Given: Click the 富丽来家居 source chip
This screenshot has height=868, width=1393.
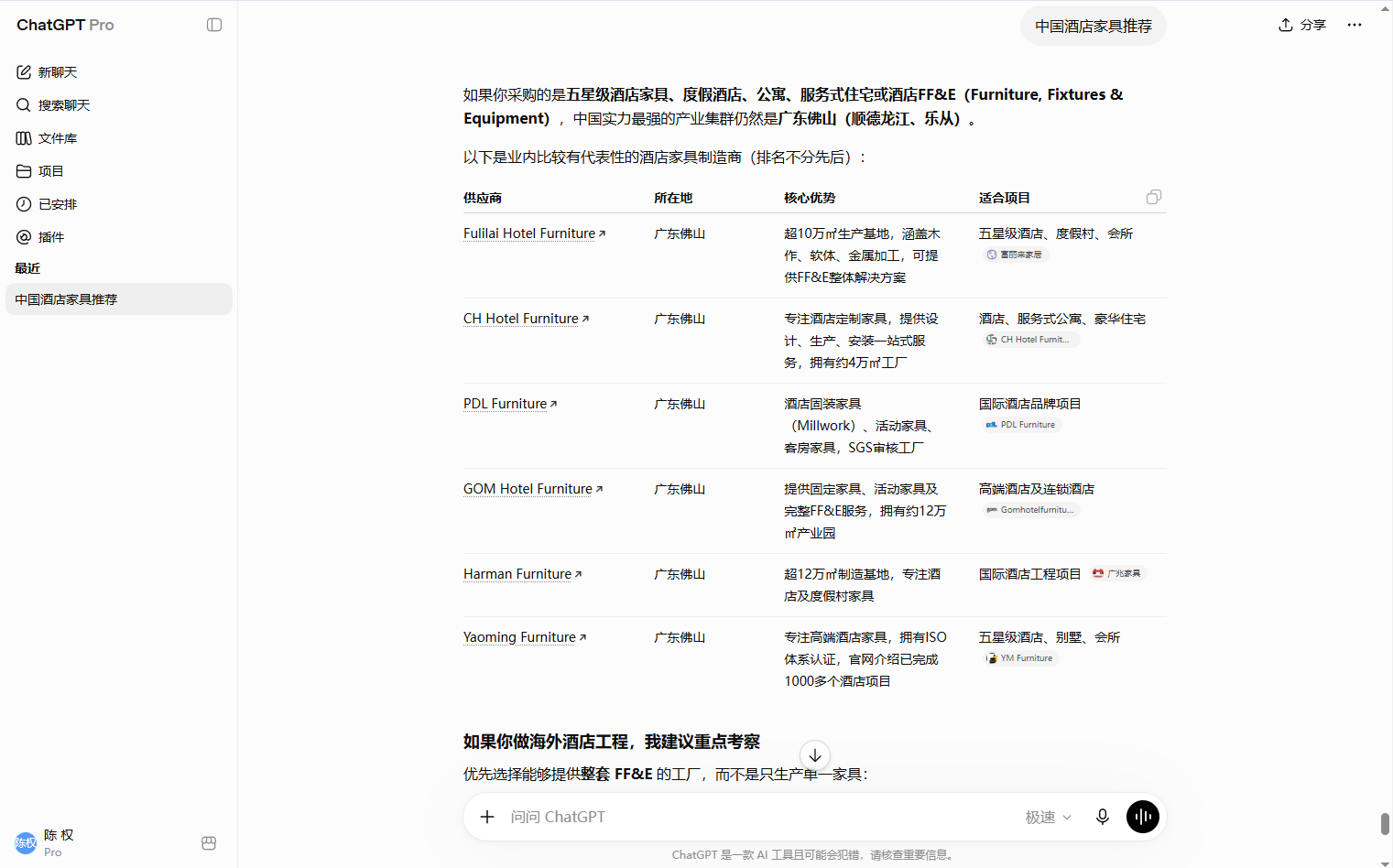Looking at the screenshot, I should click(x=1014, y=255).
